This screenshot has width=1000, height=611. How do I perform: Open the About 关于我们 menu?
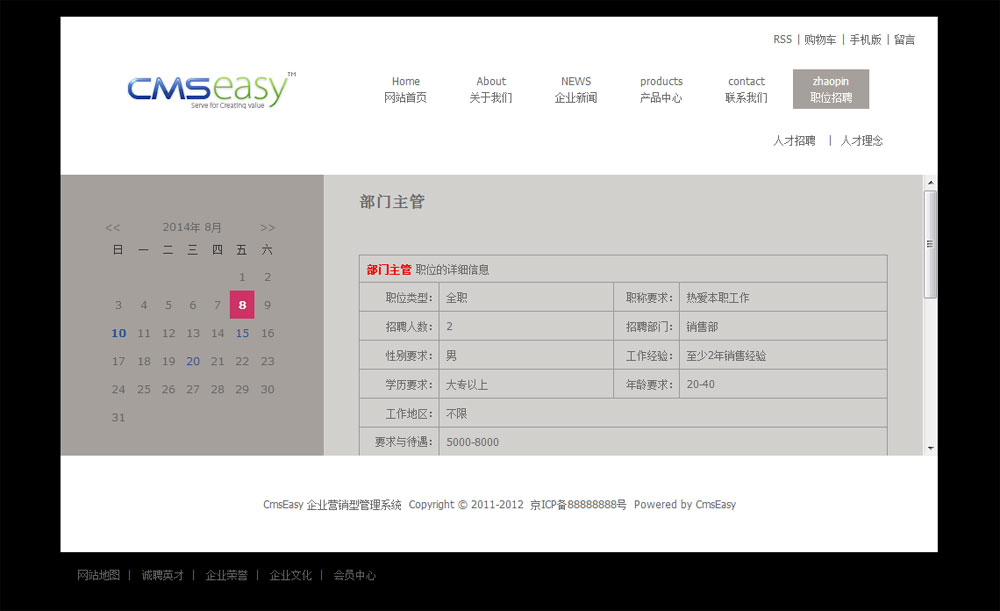pyautogui.click(x=491, y=89)
